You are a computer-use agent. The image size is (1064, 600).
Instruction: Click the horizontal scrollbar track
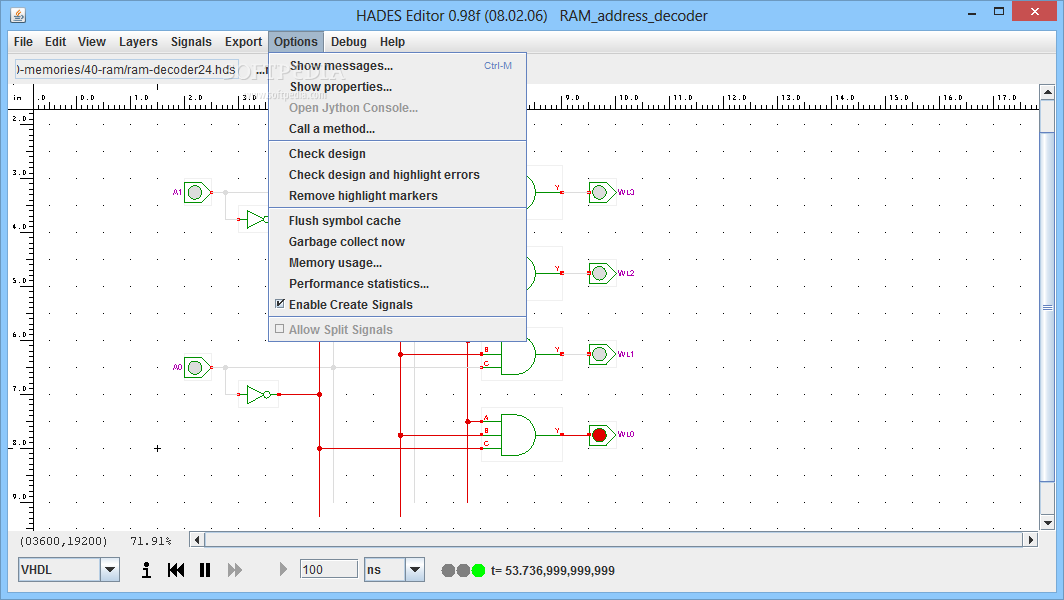pyautogui.click(x=613, y=540)
